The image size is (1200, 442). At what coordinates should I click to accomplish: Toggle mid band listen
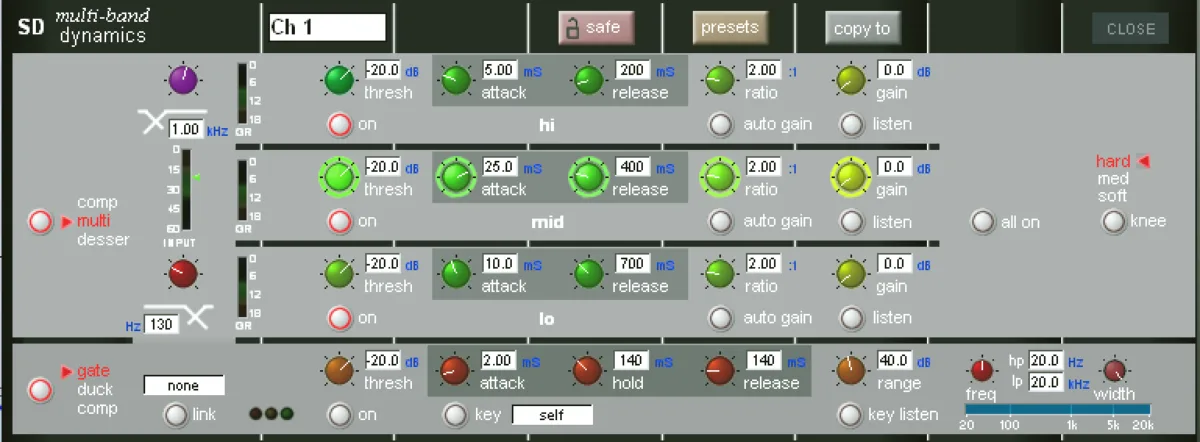(x=852, y=221)
